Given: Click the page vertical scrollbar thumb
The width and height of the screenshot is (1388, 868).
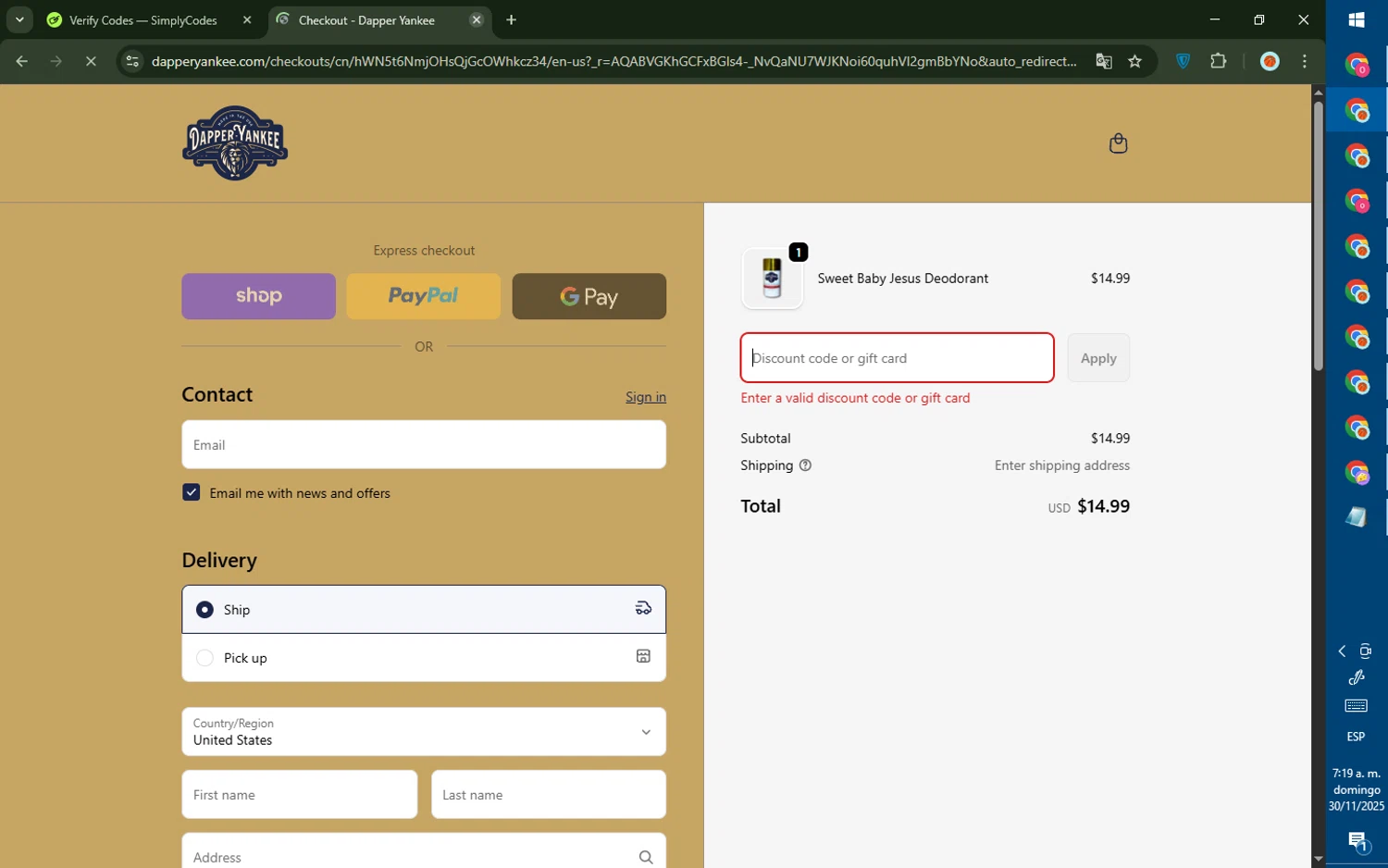Looking at the screenshot, I should (x=1318, y=236).
